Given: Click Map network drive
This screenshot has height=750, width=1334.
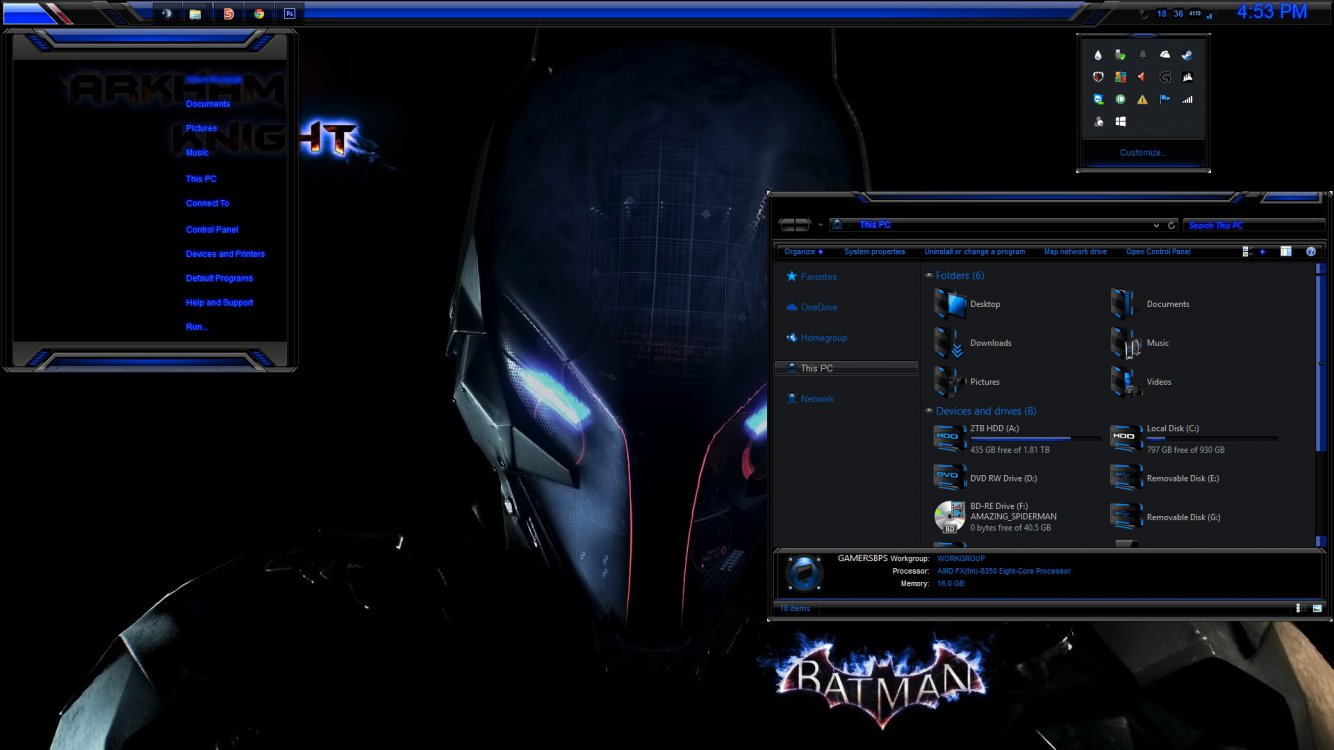Looking at the screenshot, I should click(x=1075, y=252).
